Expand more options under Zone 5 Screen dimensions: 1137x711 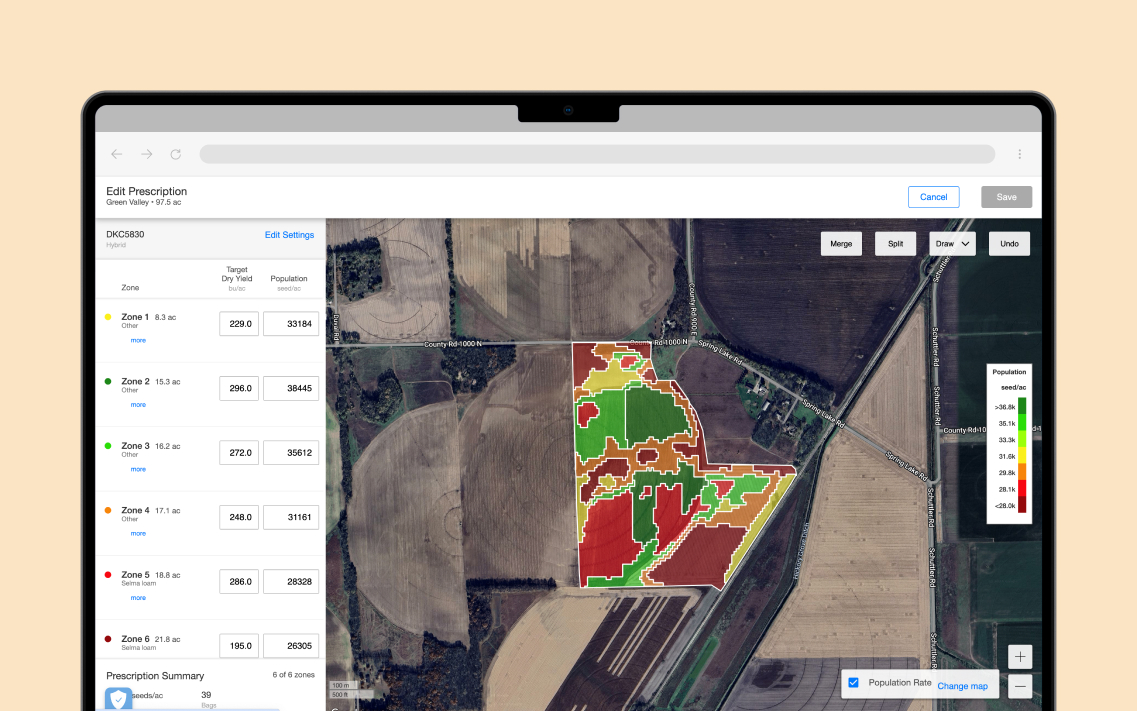[x=137, y=597]
